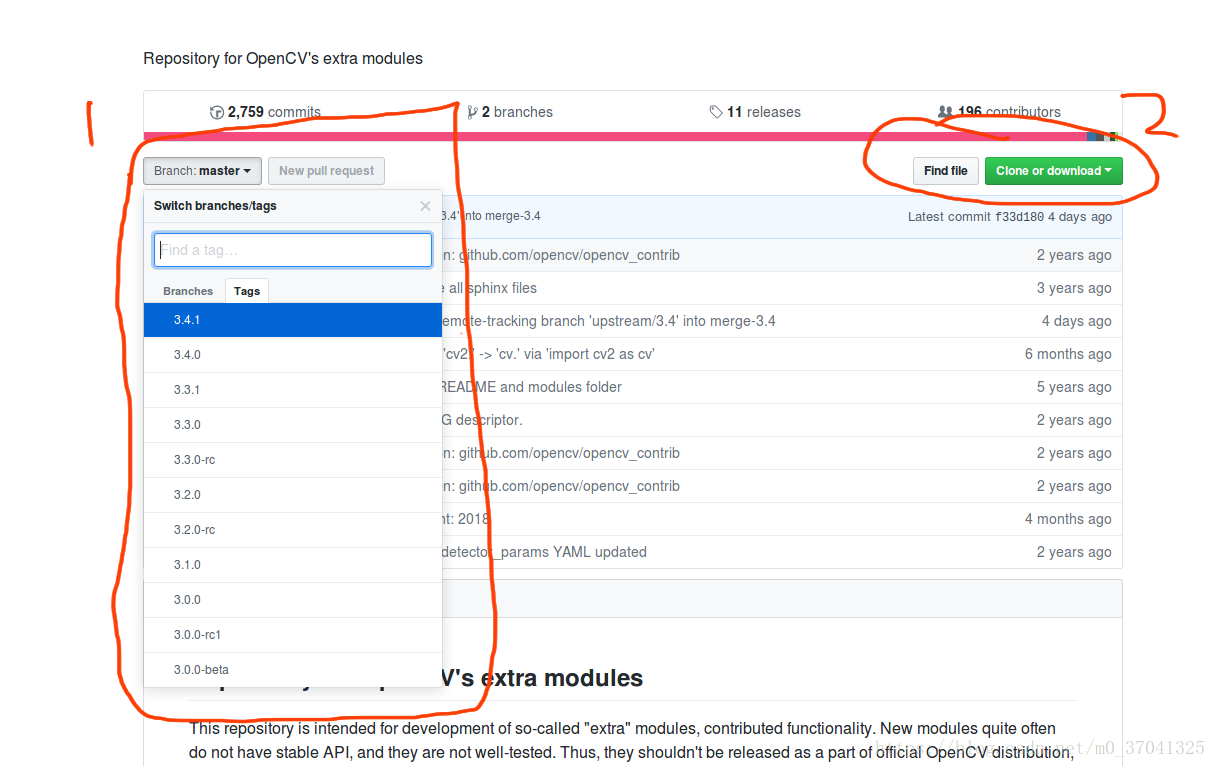Select tag 3.4.0
This screenshot has height=768, width=1216.
(x=293, y=355)
